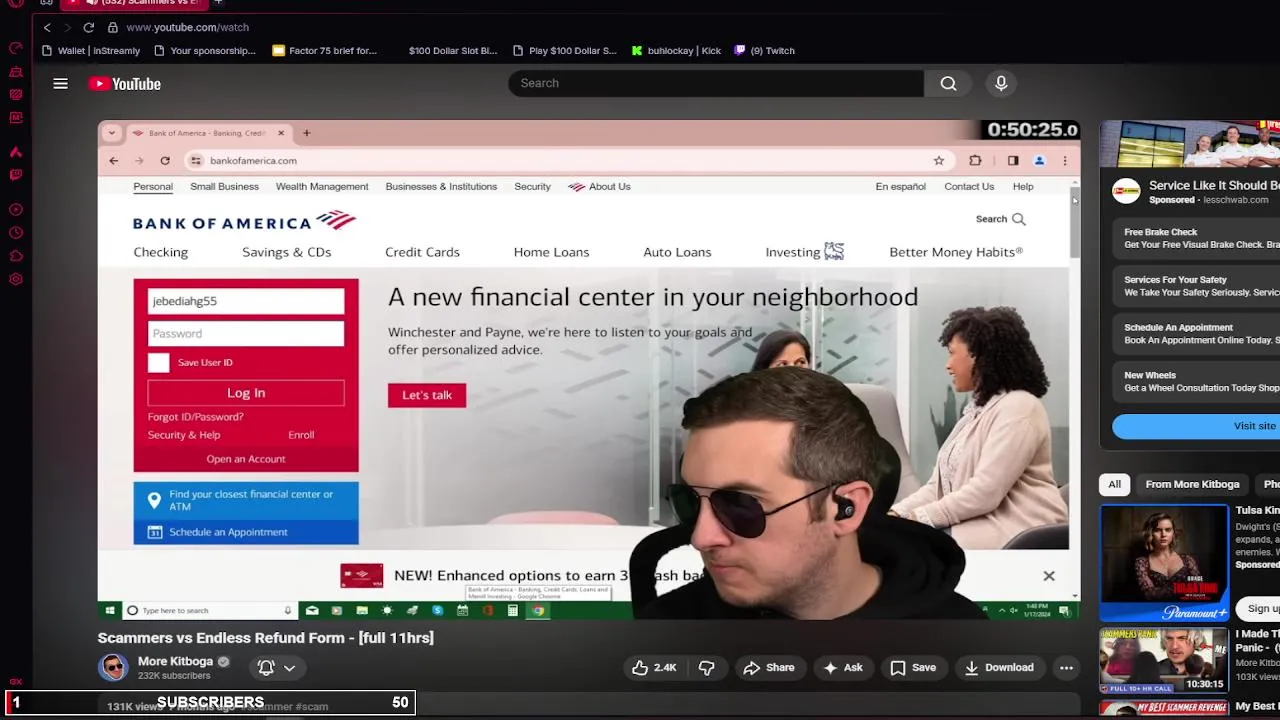Click the YouTube search magnifier button

pyautogui.click(x=948, y=83)
